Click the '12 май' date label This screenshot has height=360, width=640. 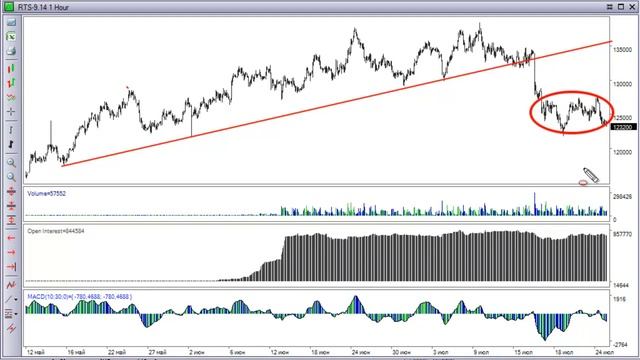(36, 352)
